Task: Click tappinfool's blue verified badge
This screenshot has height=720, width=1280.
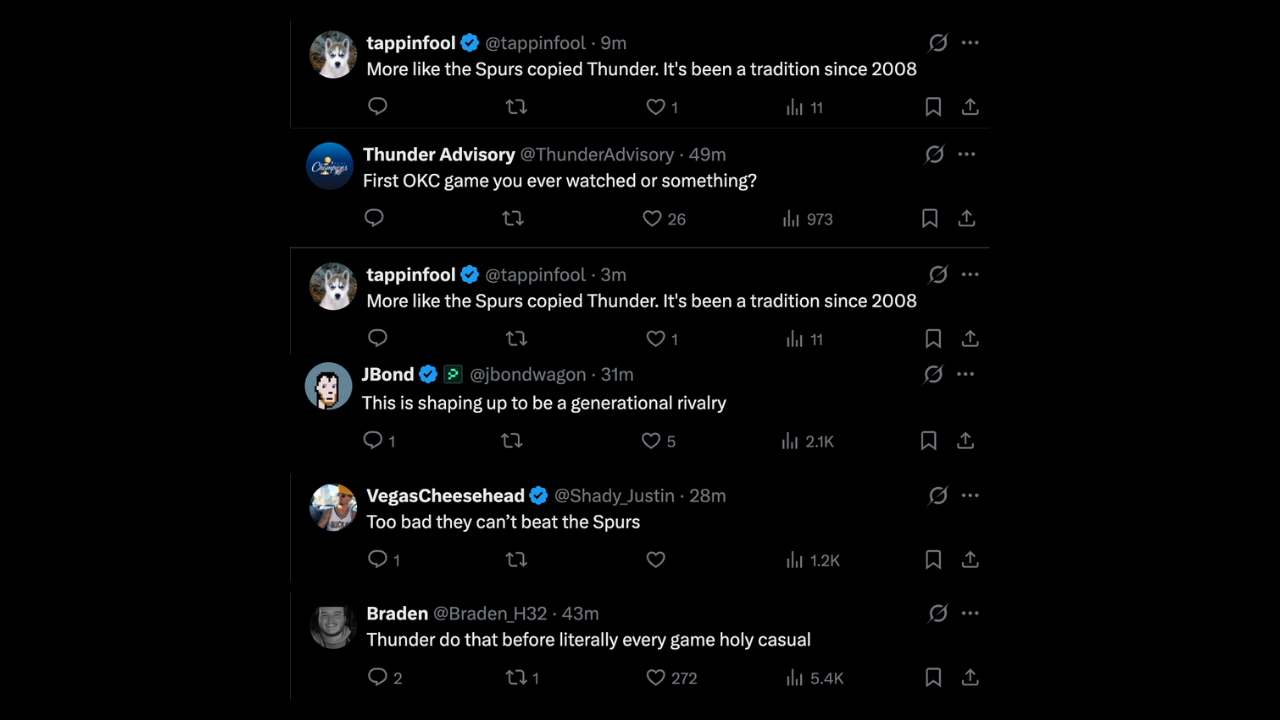Action: (x=469, y=42)
